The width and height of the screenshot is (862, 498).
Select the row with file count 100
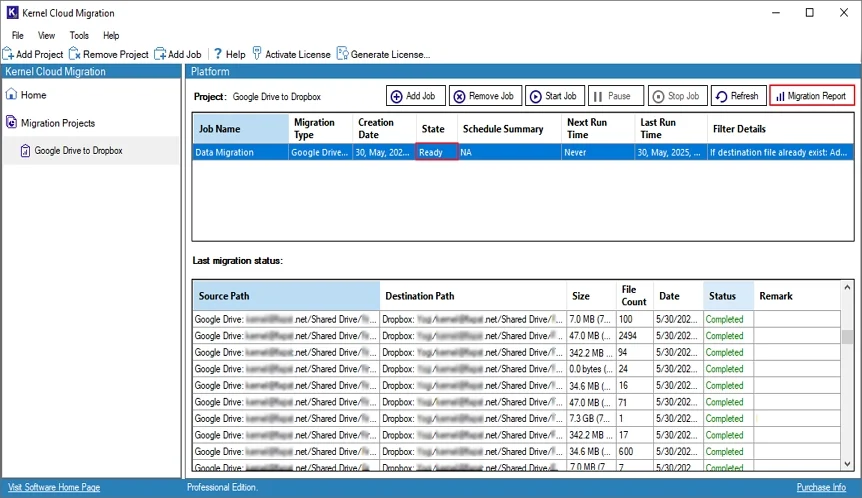point(516,319)
